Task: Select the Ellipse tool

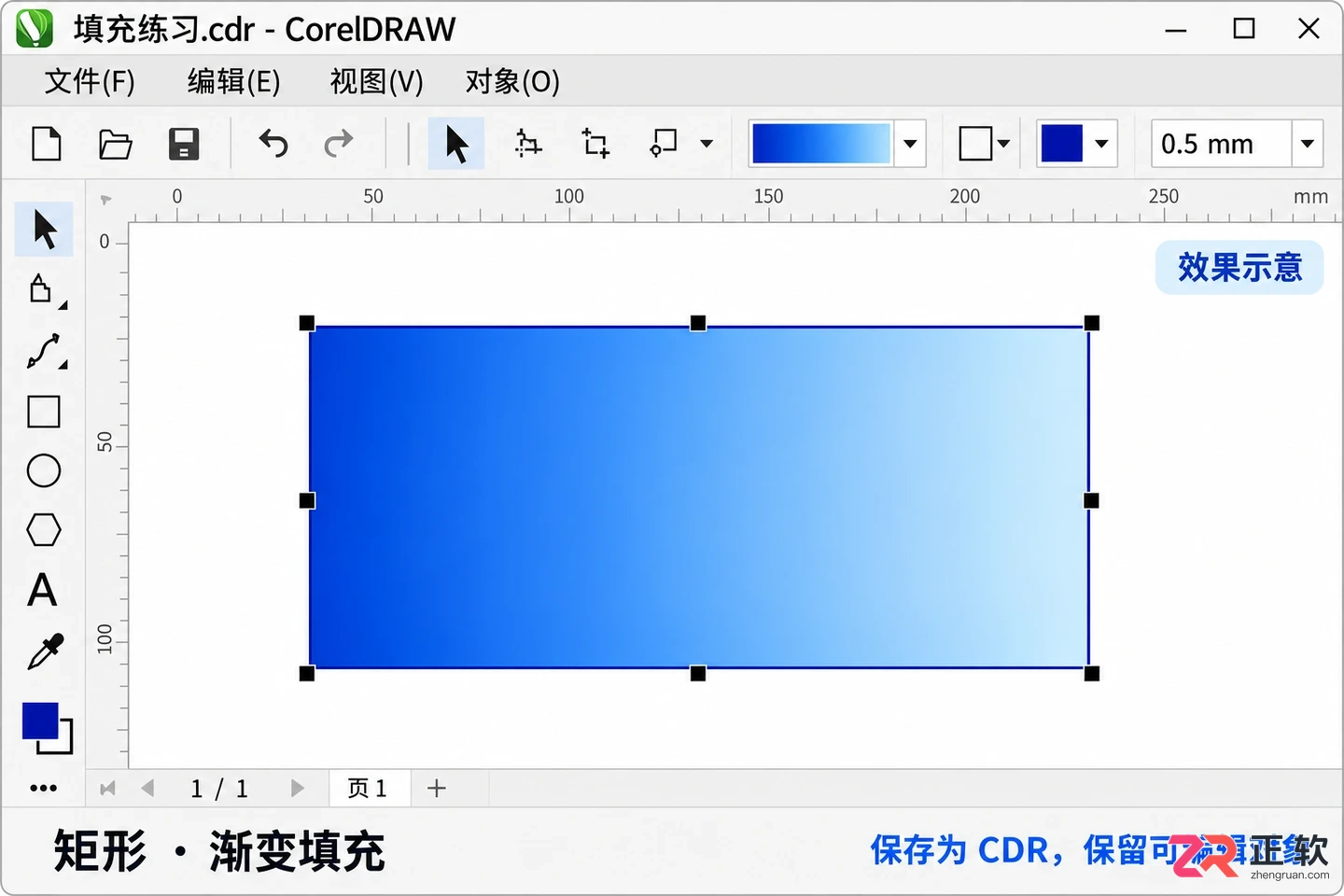Action: coord(44,470)
